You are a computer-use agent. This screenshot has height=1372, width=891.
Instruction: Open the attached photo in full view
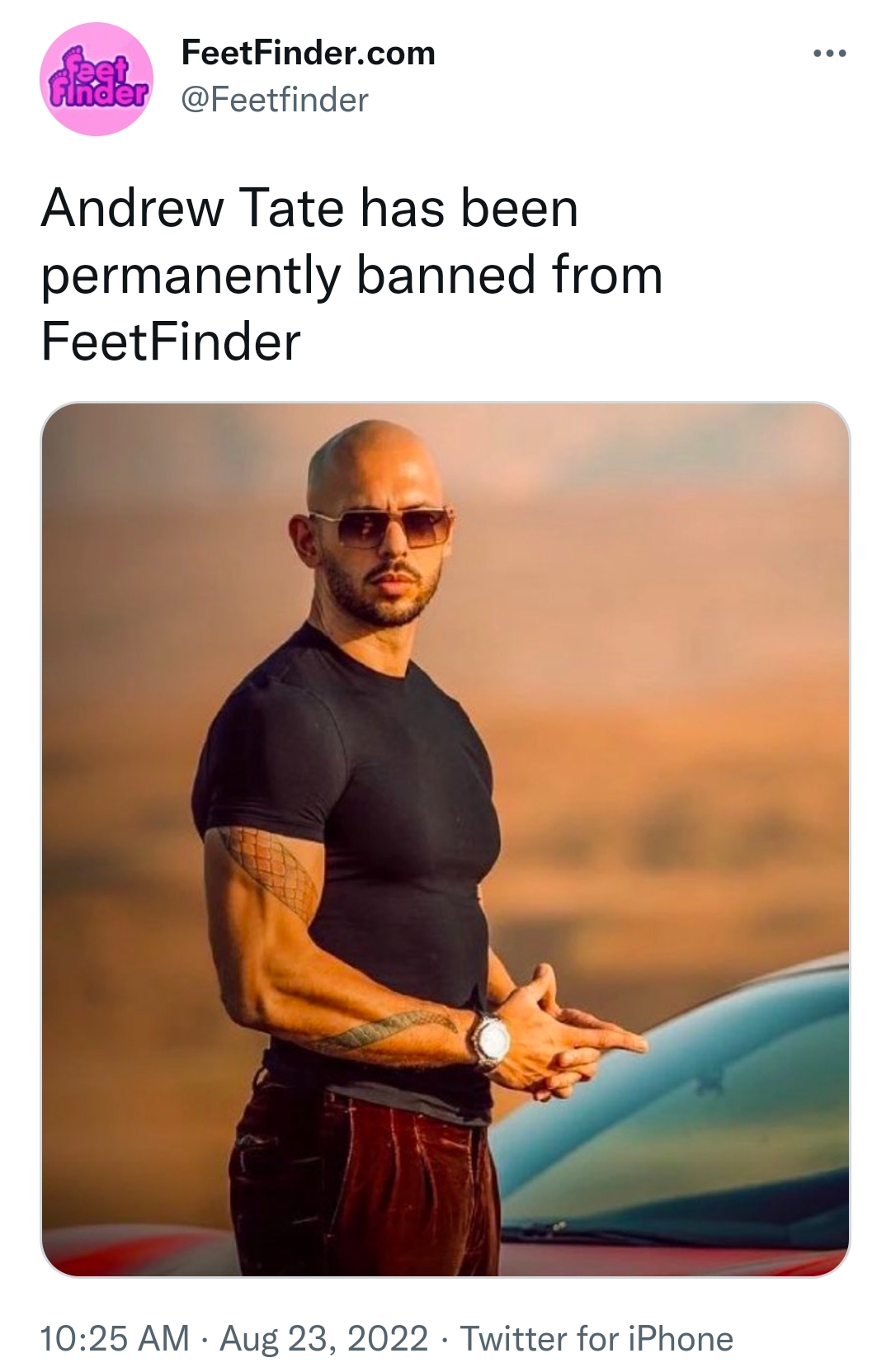tap(445, 839)
